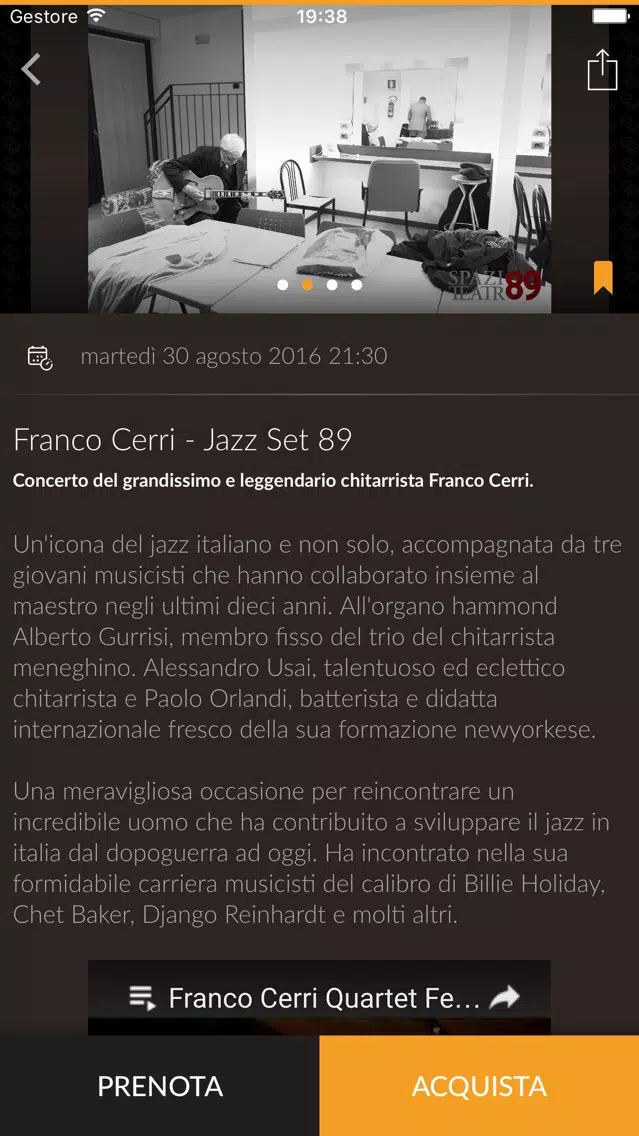
Task: Tap the battery icon in the status bar
Action: click(609, 16)
